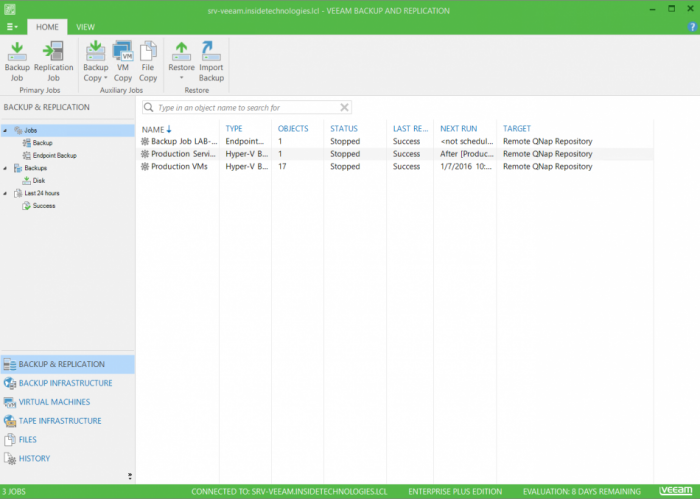Screen dimensions: 700x499
Task: Collapse the Jobs tree node
Action: [x=5, y=130]
